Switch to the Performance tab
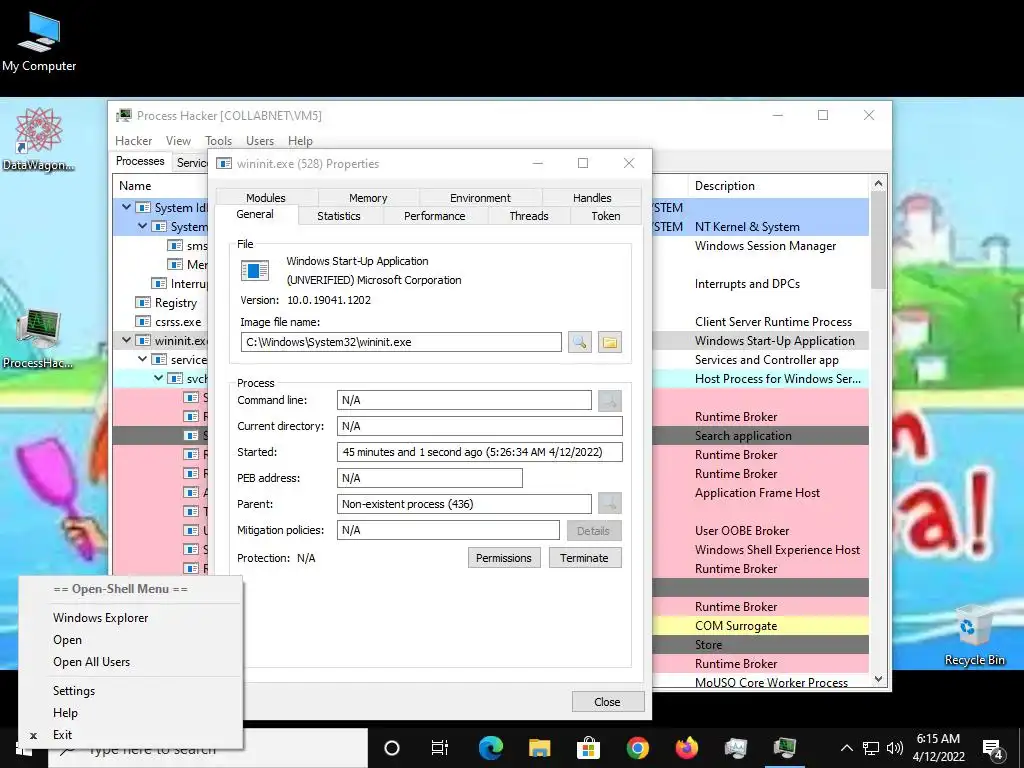Screen dimensions: 1024x768 click(x=434, y=216)
